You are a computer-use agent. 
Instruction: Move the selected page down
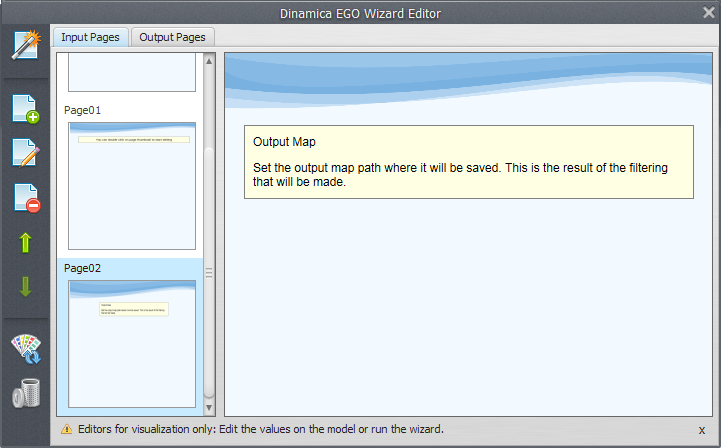point(25,287)
